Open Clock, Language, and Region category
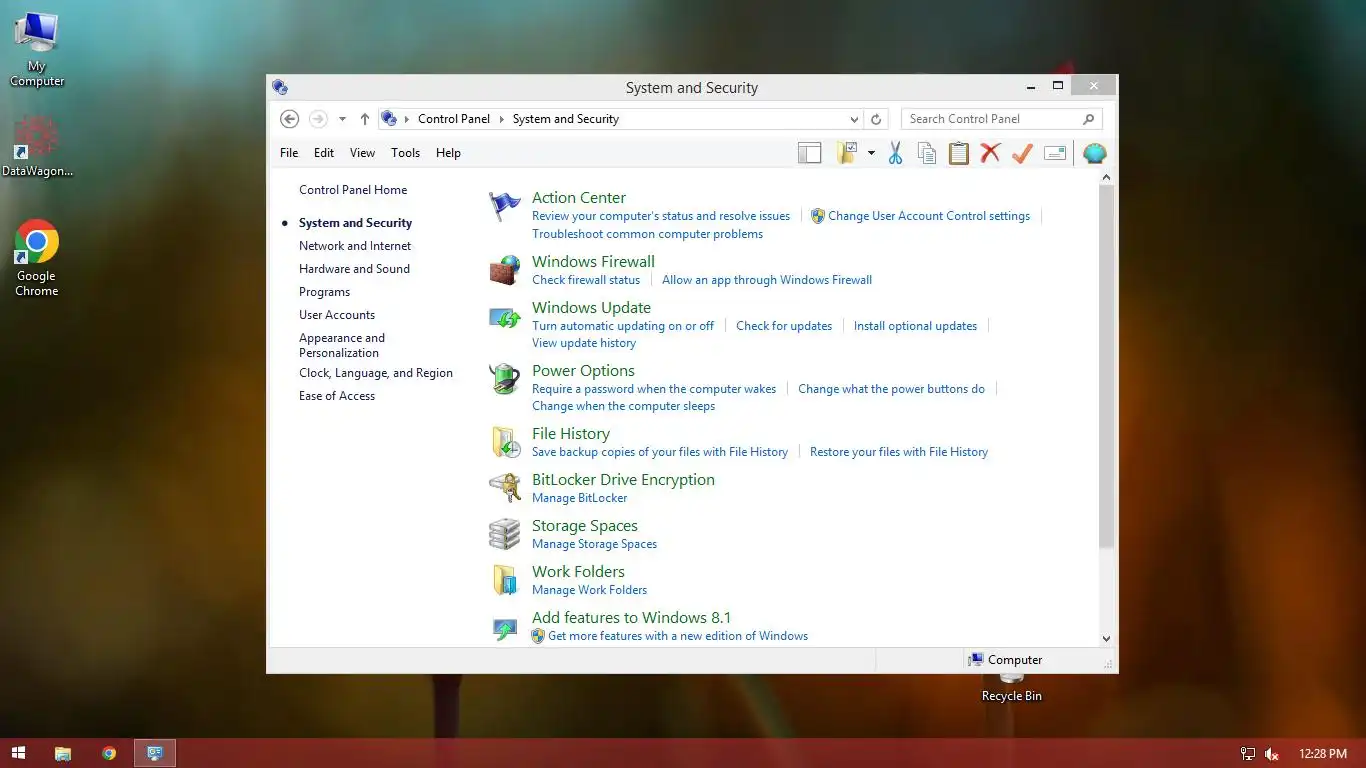The height and width of the screenshot is (768, 1366). (x=376, y=373)
